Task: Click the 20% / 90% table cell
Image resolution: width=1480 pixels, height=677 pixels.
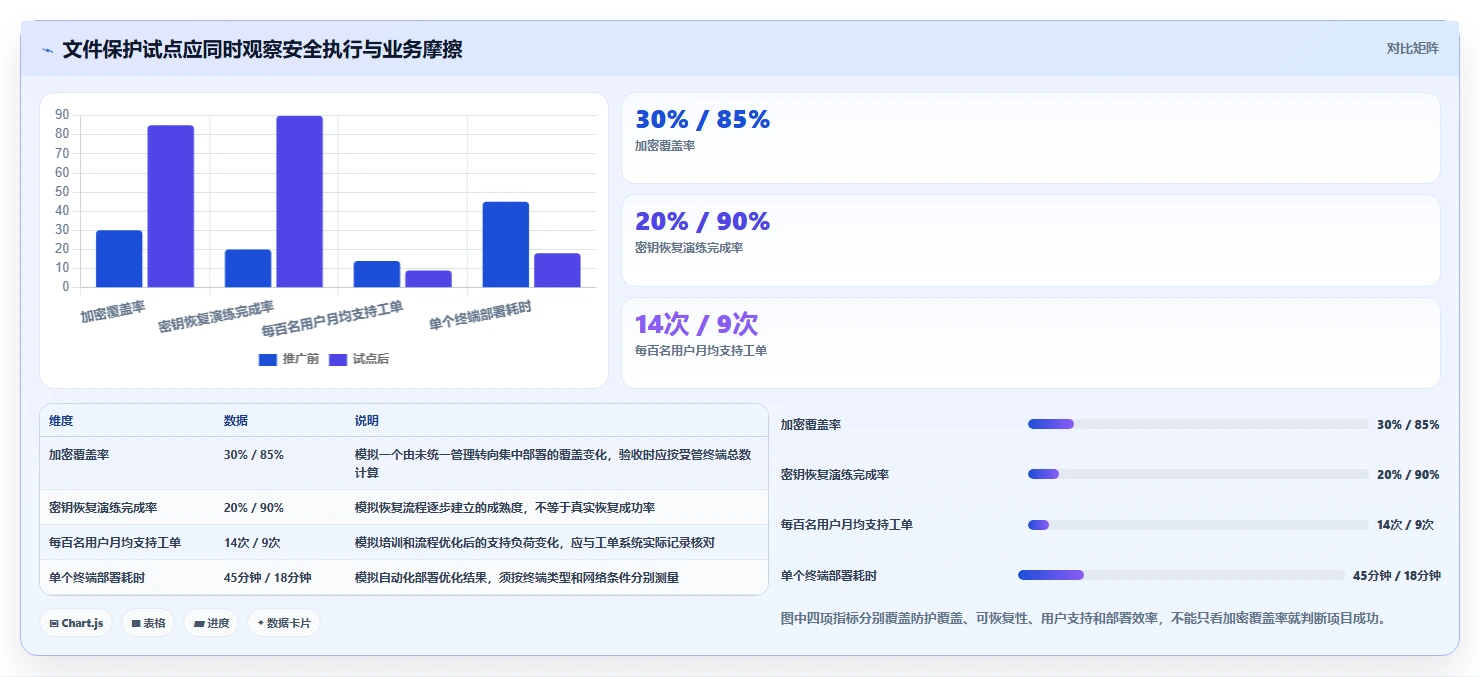Action: (x=254, y=508)
